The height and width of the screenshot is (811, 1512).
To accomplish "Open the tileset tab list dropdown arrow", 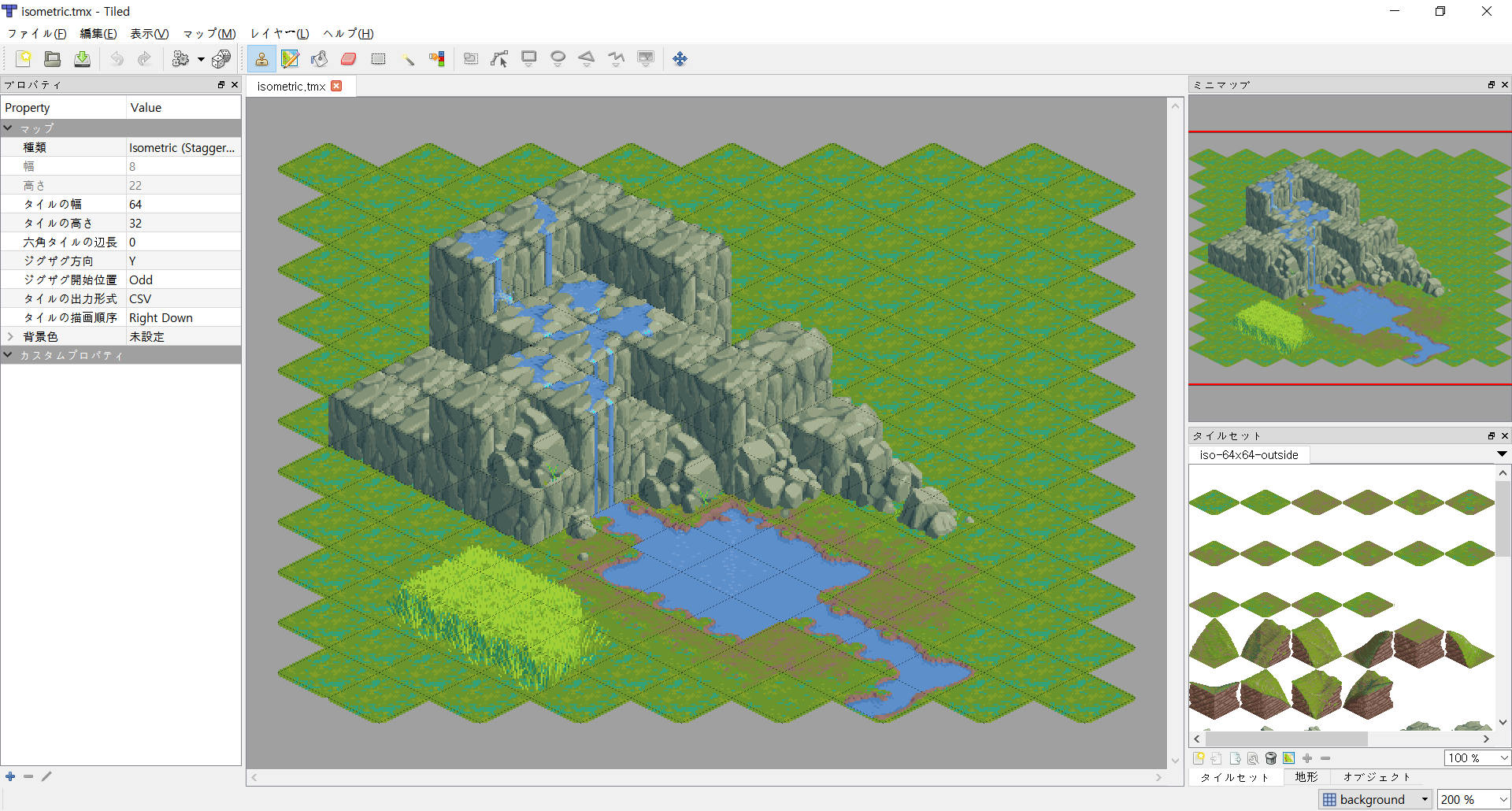I will [1502, 454].
